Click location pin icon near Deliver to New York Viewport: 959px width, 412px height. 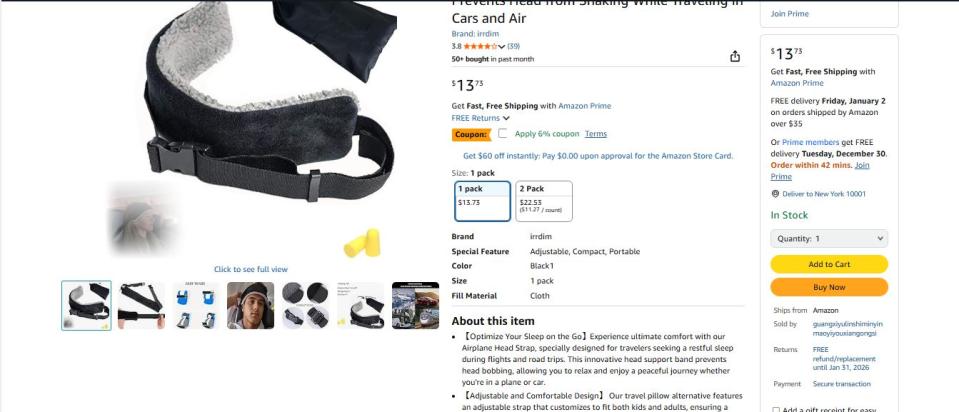coord(775,194)
